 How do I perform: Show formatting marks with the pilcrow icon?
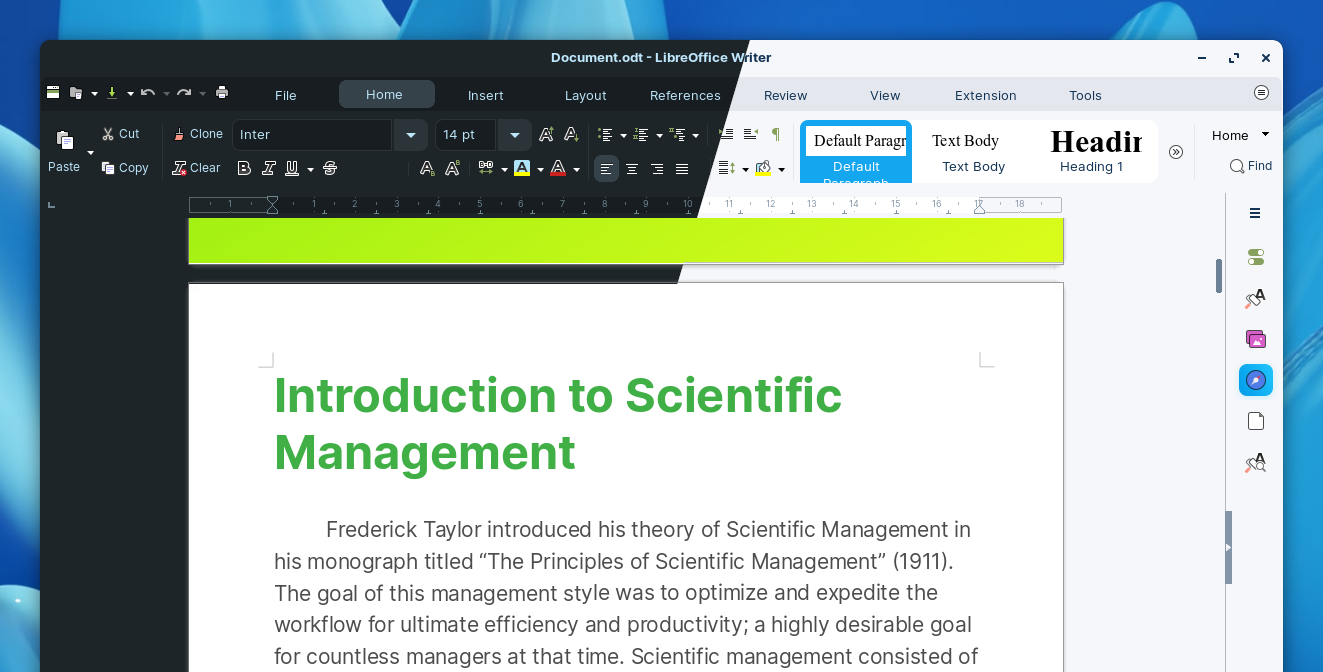pyautogui.click(x=776, y=132)
